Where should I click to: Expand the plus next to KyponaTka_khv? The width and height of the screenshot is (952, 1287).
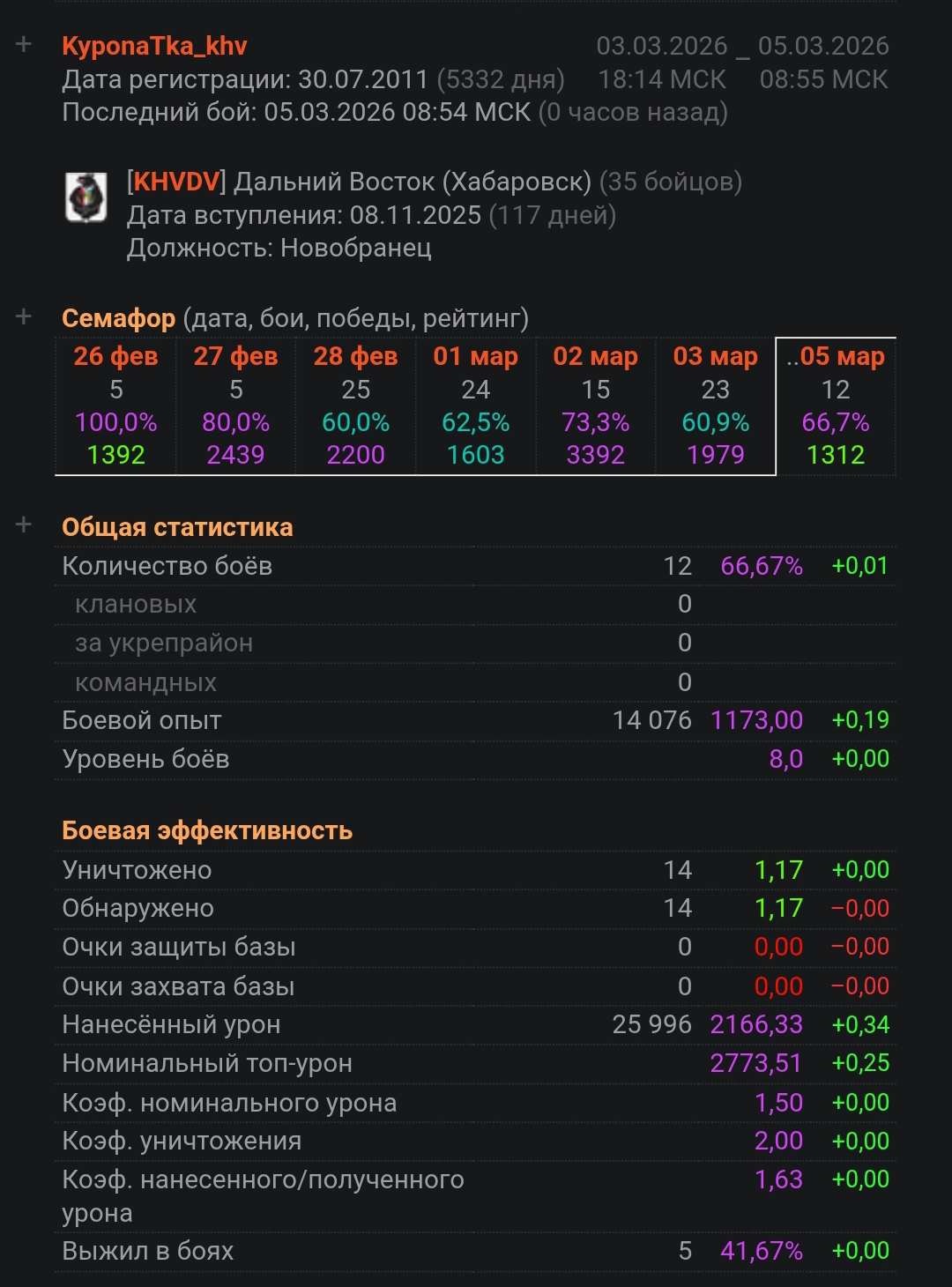coord(24,44)
